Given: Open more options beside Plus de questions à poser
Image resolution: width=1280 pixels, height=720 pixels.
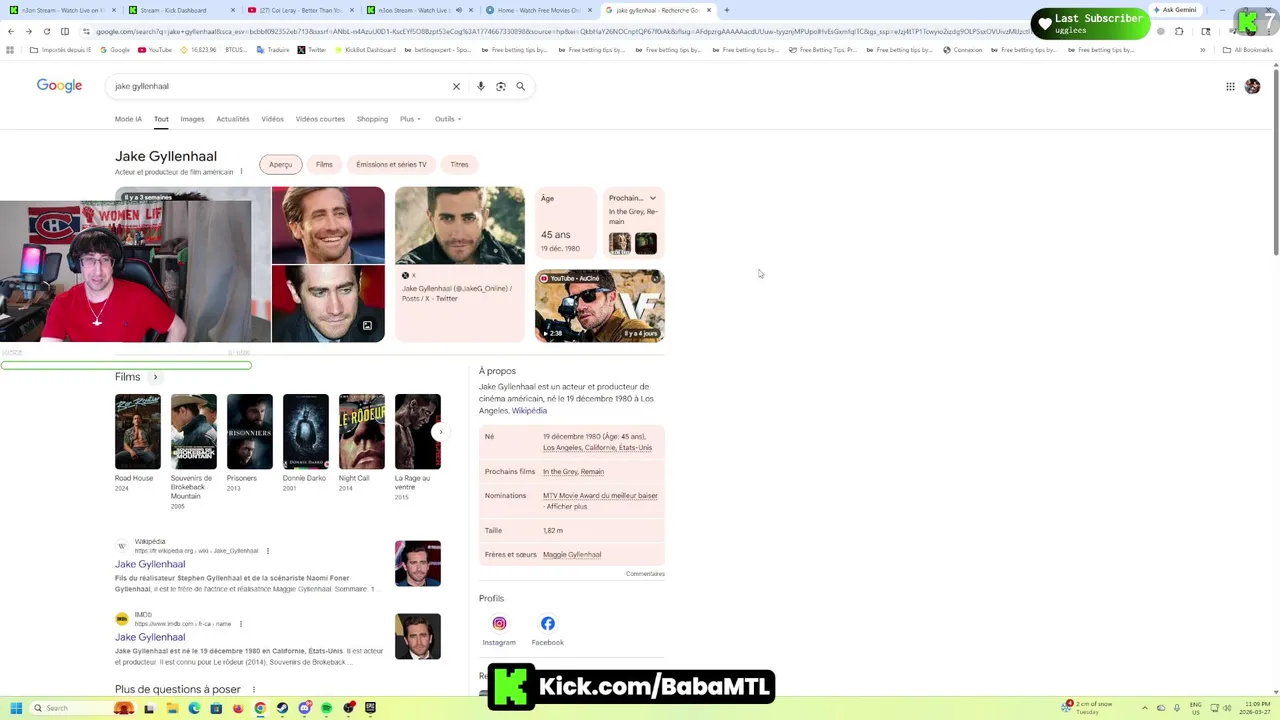Looking at the screenshot, I should pos(253,689).
